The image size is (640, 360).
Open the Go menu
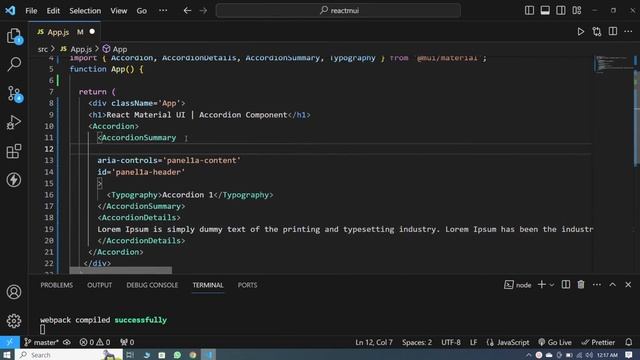point(142,11)
